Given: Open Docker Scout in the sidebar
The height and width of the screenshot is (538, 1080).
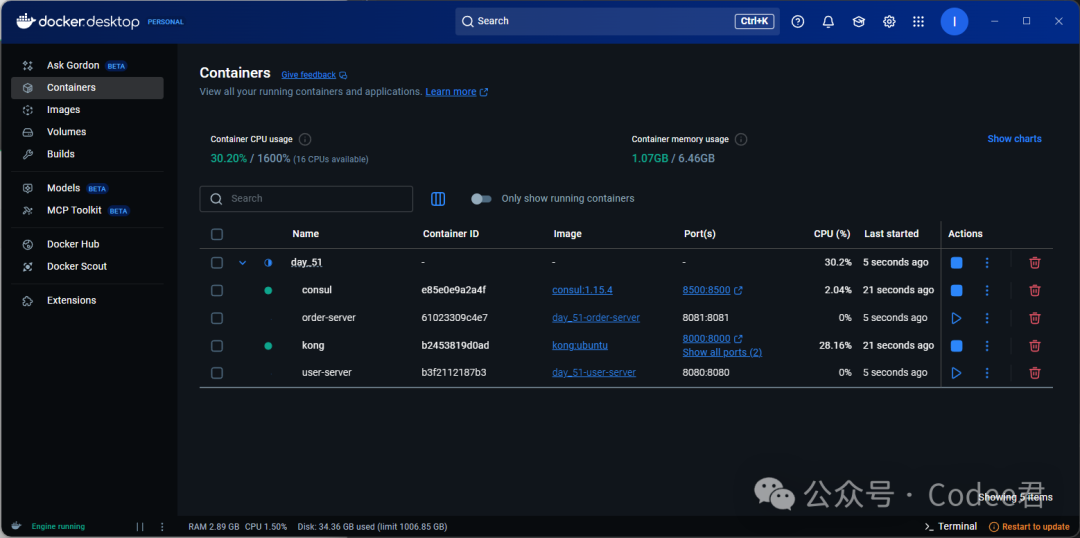Looking at the screenshot, I should (87, 266).
